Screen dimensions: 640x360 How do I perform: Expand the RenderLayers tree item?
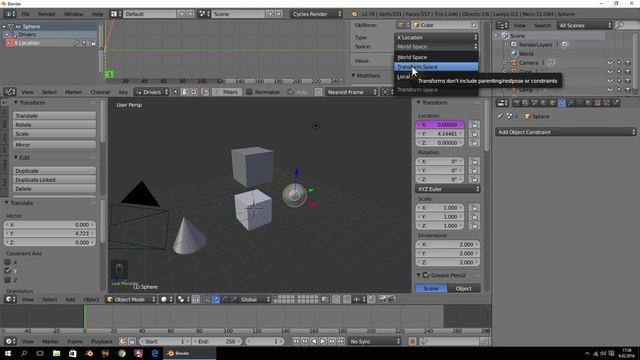pos(507,44)
